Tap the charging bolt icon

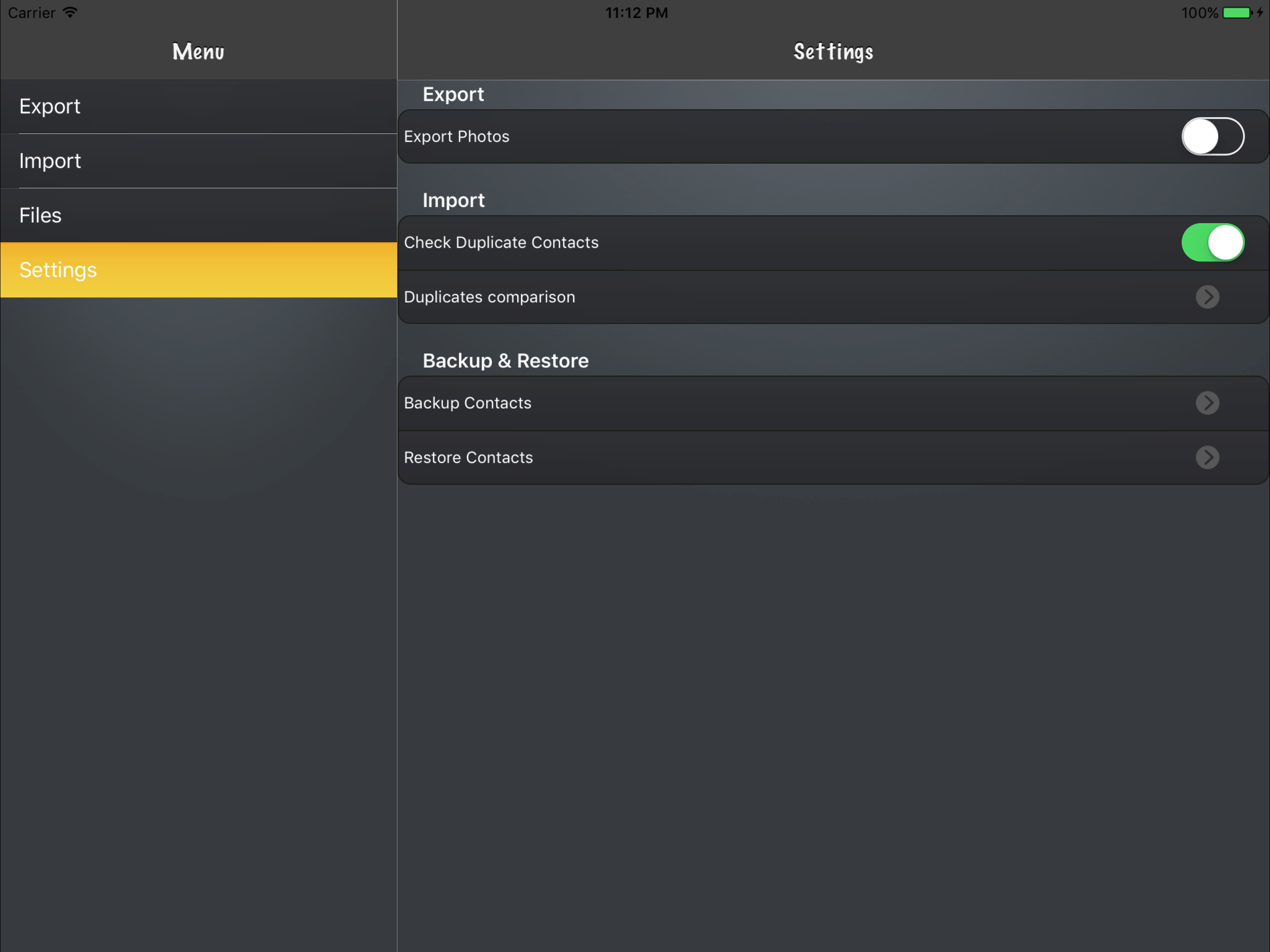click(x=1259, y=13)
